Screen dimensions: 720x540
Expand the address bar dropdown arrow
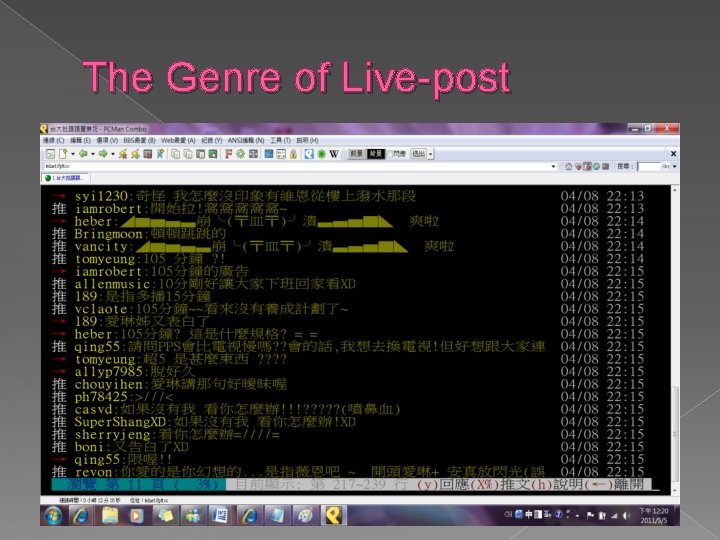point(553,166)
